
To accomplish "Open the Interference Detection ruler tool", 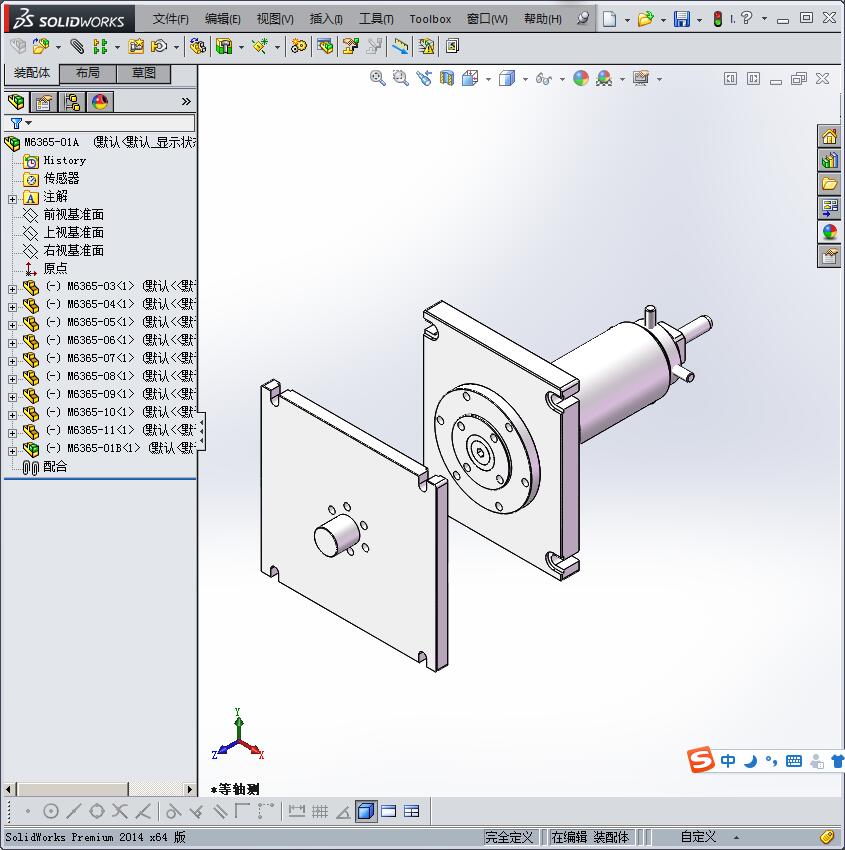I will (x=401, y=47).
